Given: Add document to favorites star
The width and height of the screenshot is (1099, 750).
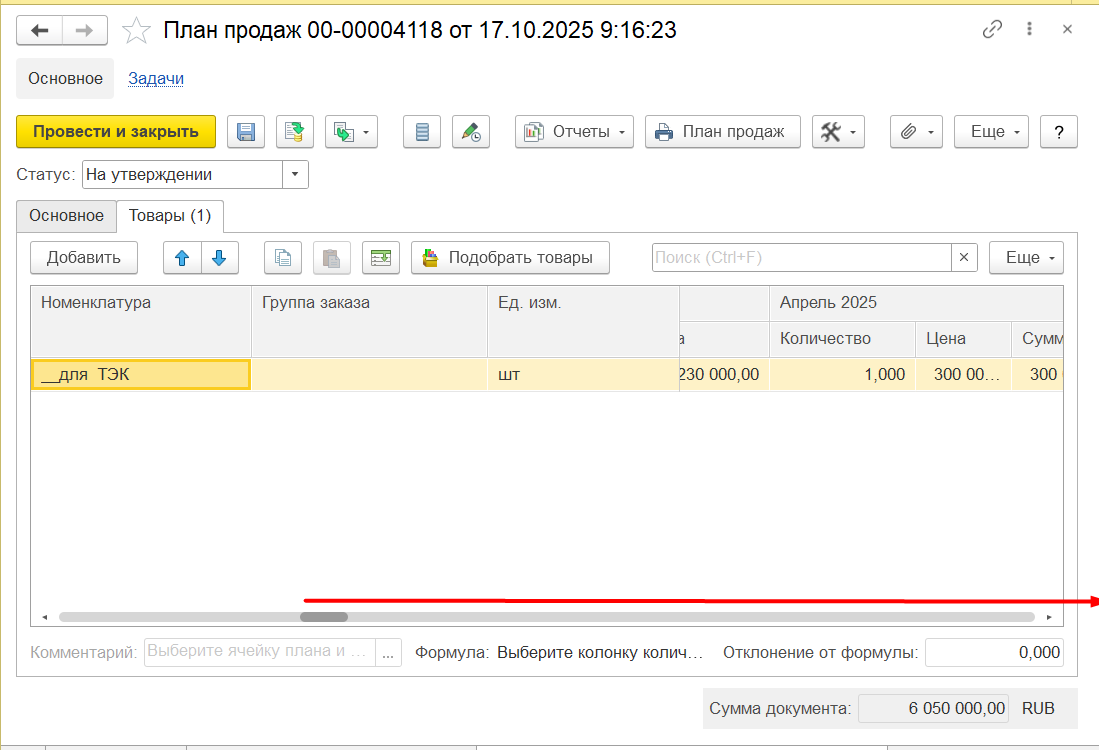Looking at the screenshot, I should point(136,31).
